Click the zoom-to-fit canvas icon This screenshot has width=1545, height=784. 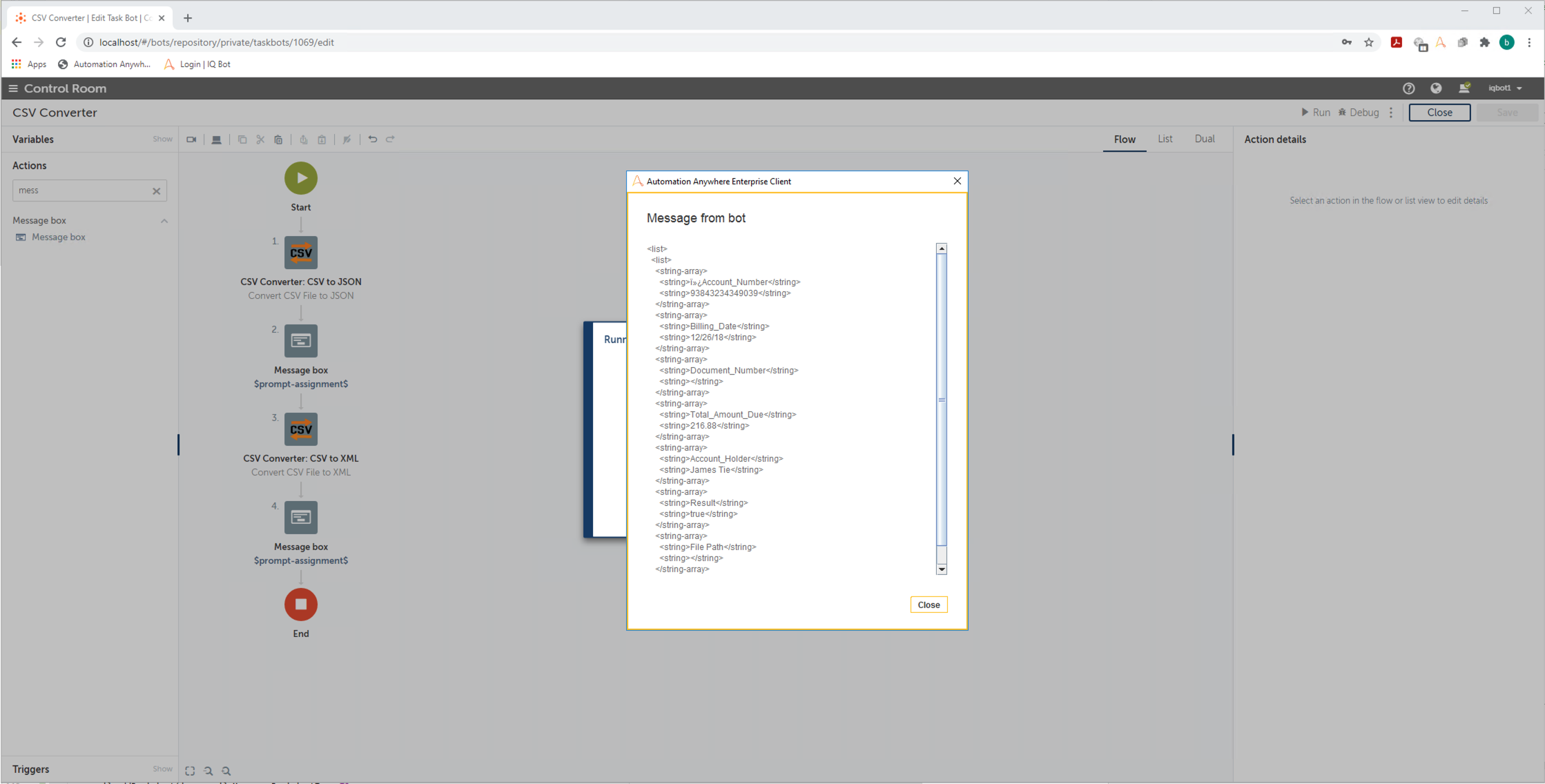pyautogui.click(x=190, y=771)
